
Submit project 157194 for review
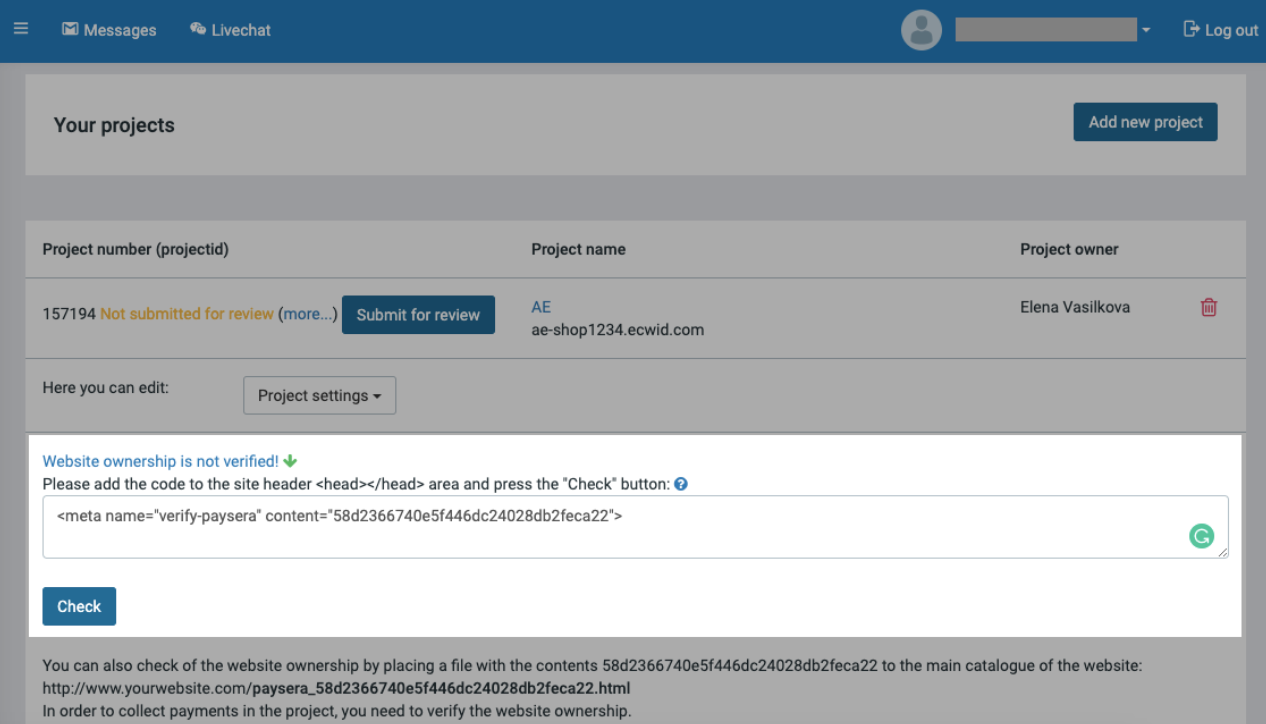(x=418, y=314)
